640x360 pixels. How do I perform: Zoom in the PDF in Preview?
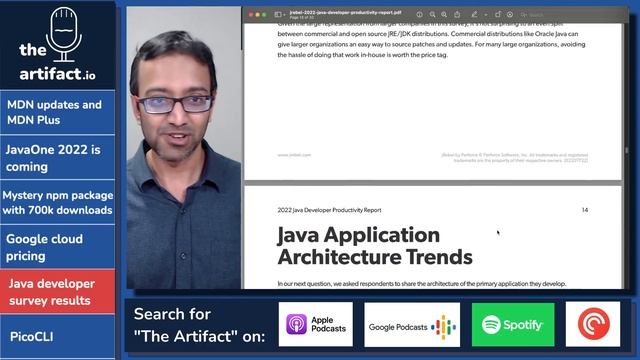tap(444, 14)
